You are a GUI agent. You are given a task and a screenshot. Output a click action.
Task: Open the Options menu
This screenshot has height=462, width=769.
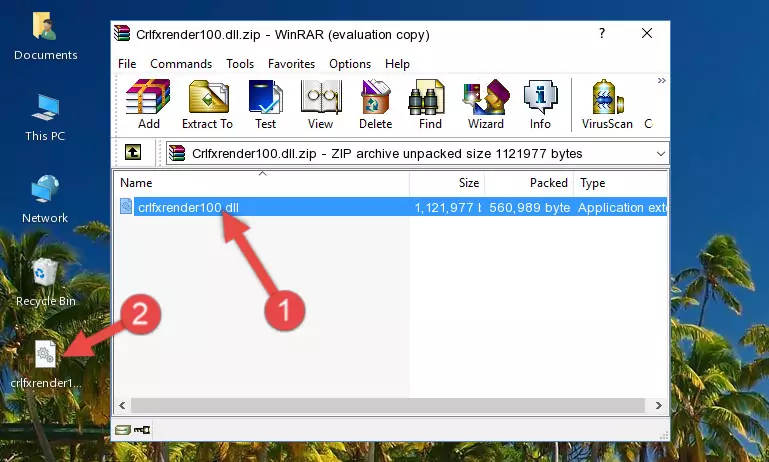(x=350, y=64)
